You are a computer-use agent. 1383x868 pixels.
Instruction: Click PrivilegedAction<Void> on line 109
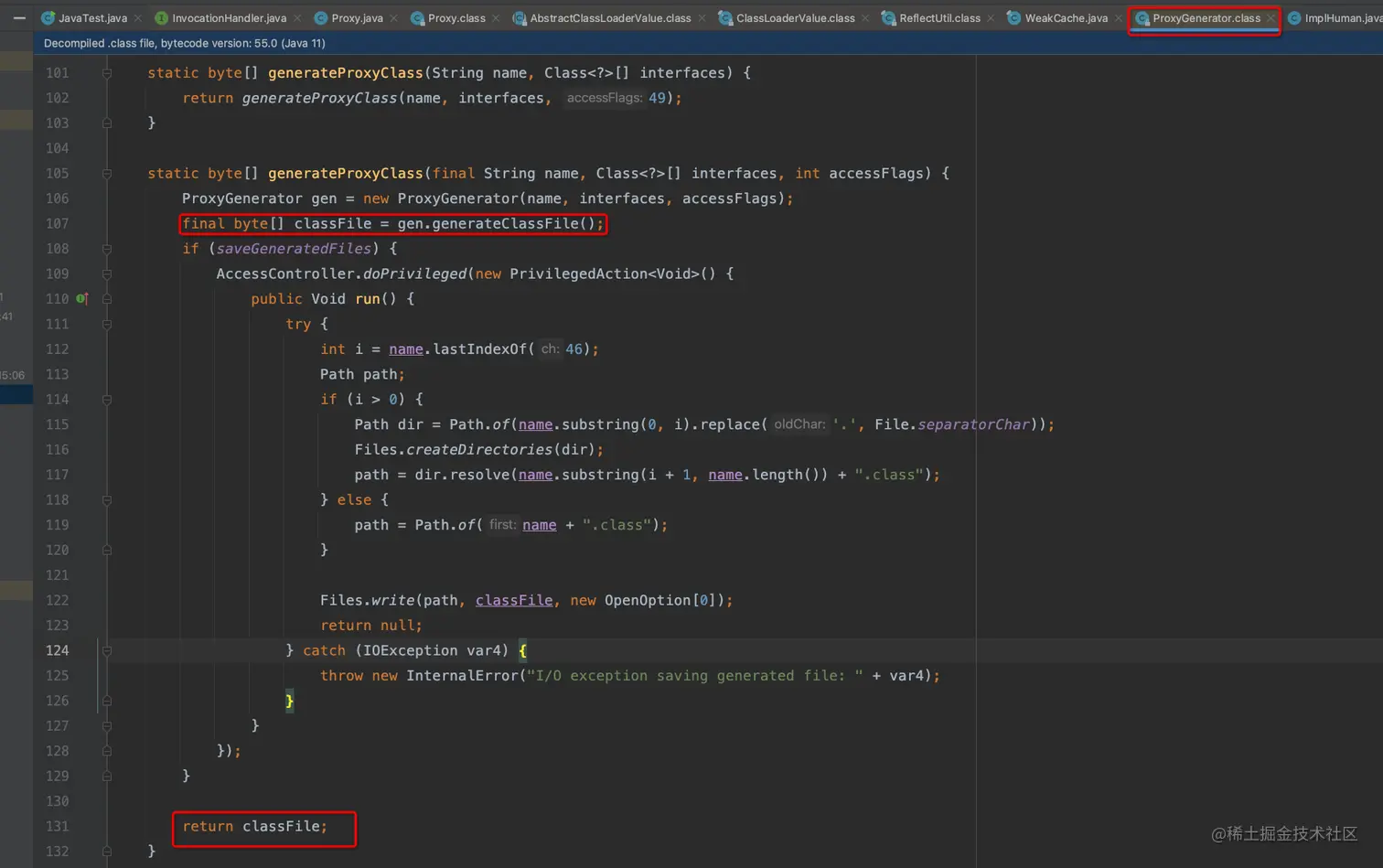click(605, 273)
